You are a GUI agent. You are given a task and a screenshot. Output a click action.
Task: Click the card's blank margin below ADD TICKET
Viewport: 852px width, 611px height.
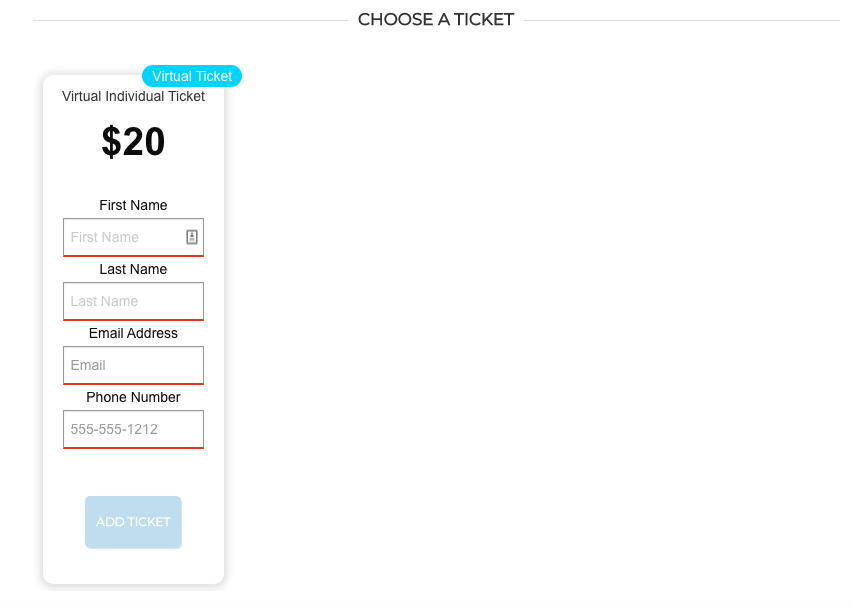133,566
